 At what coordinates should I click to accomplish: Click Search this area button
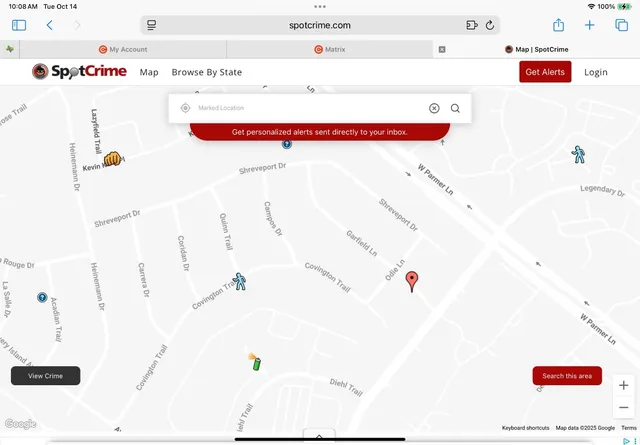click(567, 376)
